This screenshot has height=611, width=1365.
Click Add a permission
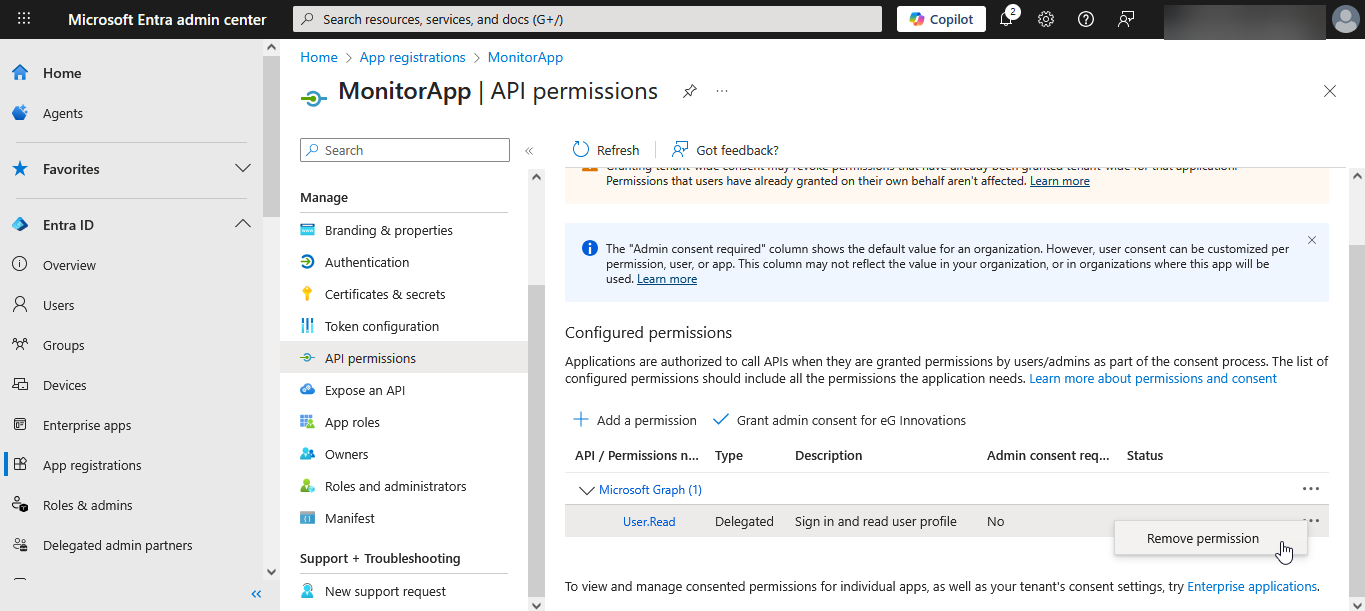[x=635, y=420]
